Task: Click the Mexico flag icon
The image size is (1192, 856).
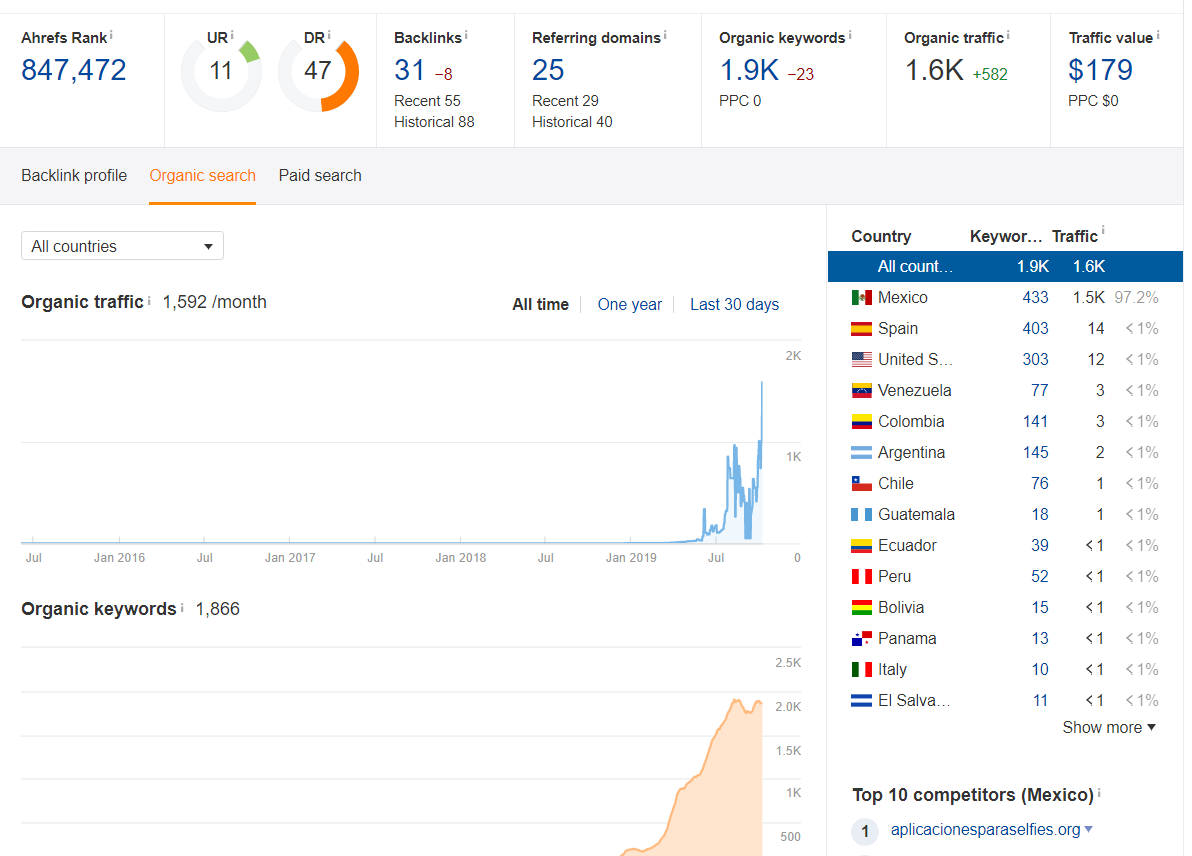Action: coord(861,297)
